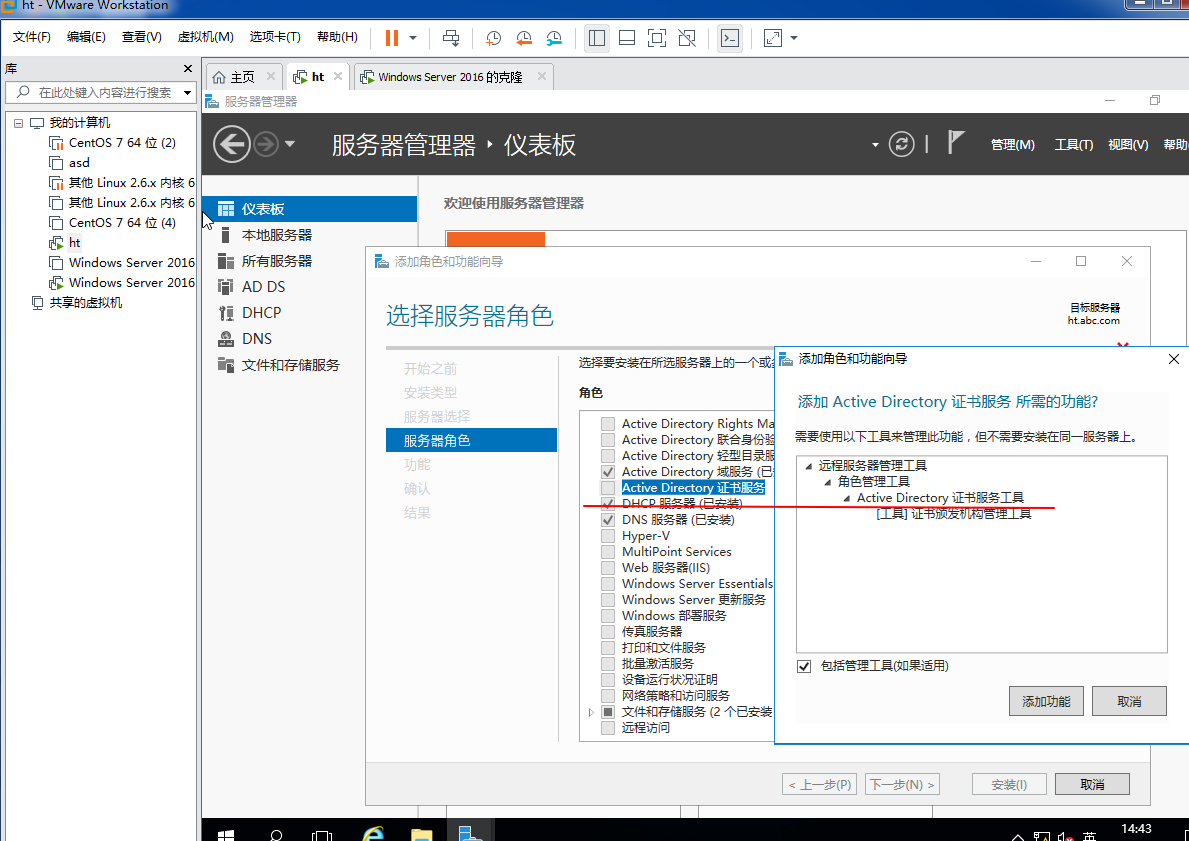The height and width of the screenshot is (841, 1189).
Task: Open the console view icon
Action: [x=729, y=38]
